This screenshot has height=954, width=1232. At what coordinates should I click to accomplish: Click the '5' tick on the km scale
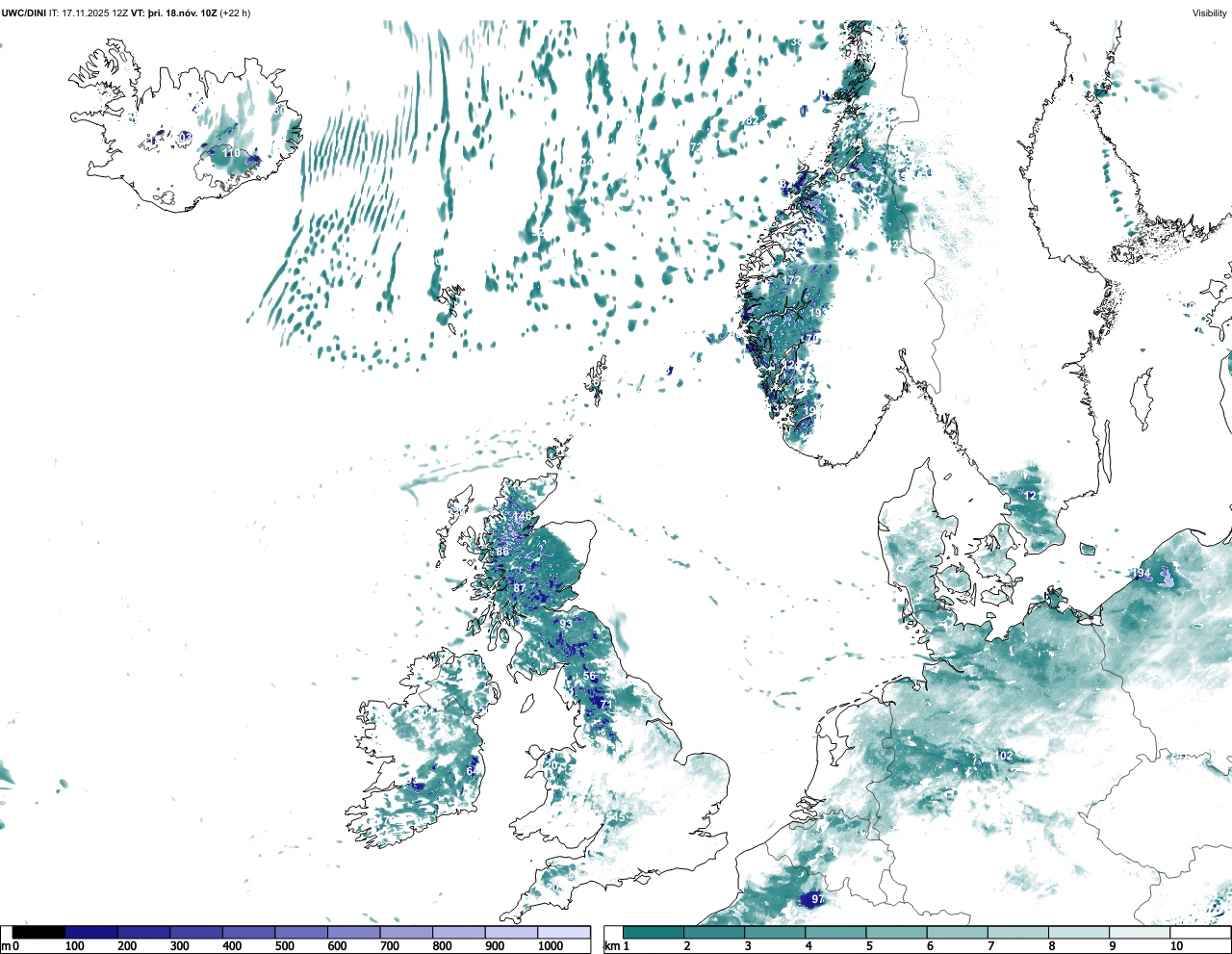868,946
